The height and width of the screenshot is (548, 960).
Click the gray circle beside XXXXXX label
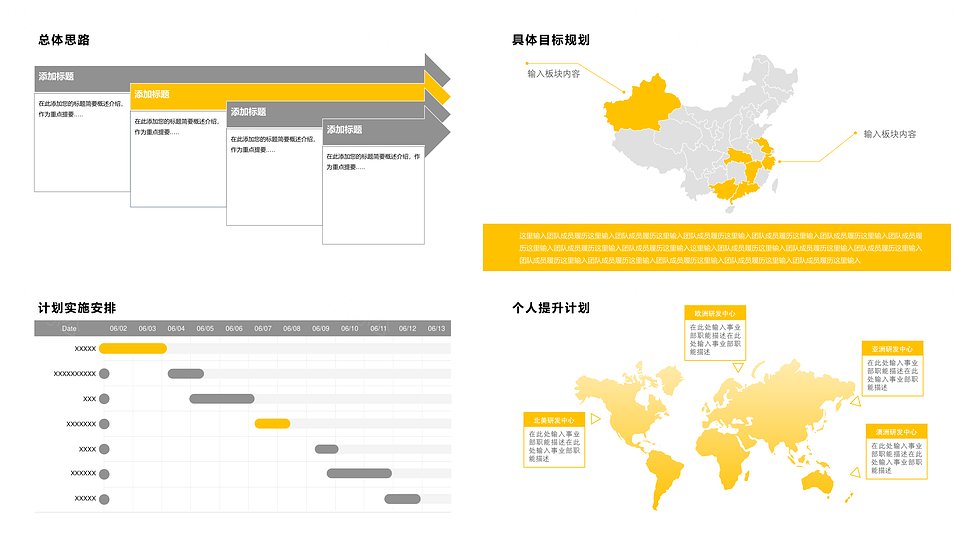104,474
